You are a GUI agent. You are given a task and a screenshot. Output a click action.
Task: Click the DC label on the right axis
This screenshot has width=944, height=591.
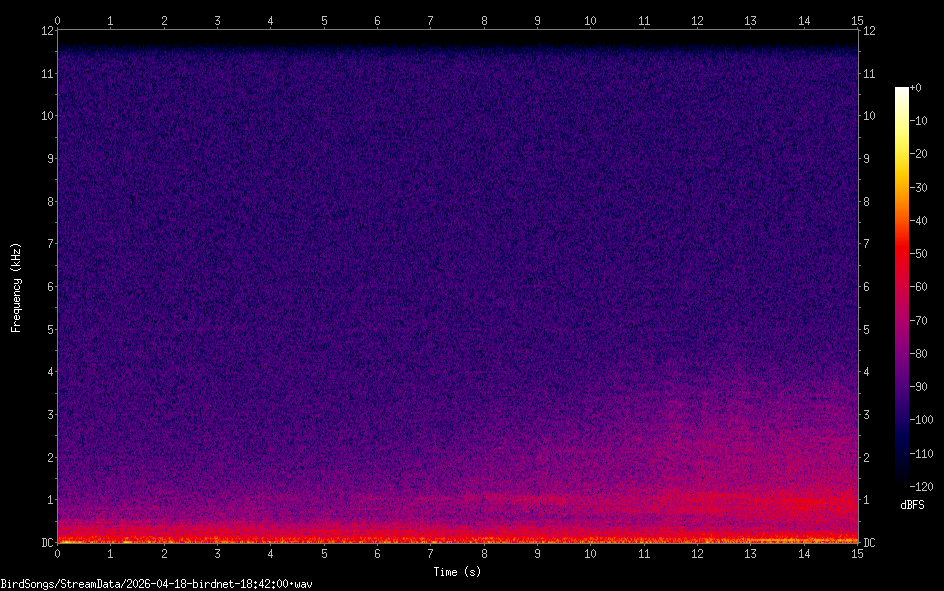869,543
